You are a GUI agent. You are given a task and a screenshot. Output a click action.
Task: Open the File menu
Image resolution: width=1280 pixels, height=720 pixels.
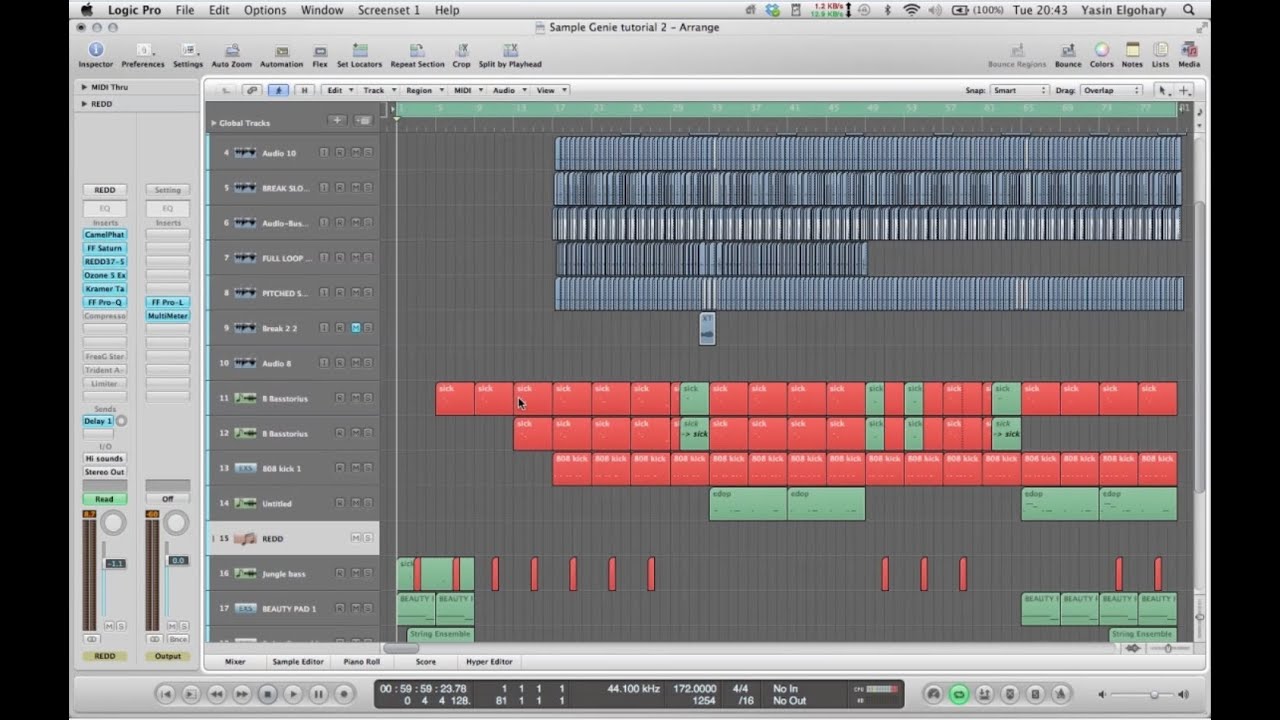185,10
